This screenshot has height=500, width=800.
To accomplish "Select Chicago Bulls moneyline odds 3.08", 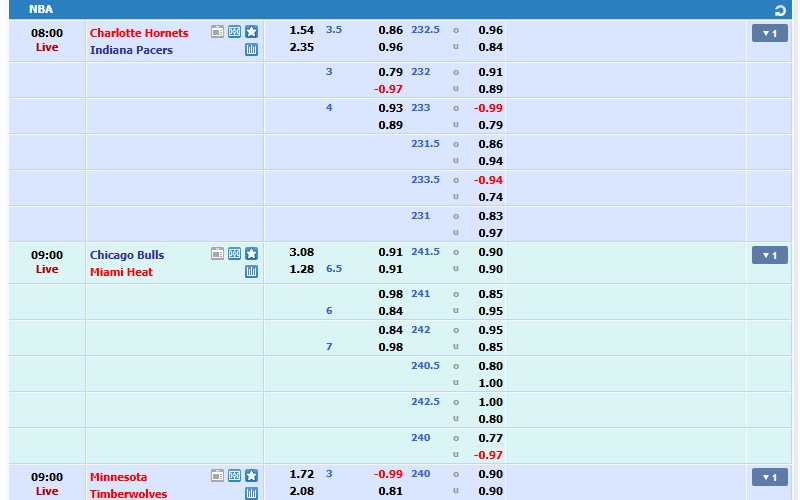I will click(x=301, y=252).
